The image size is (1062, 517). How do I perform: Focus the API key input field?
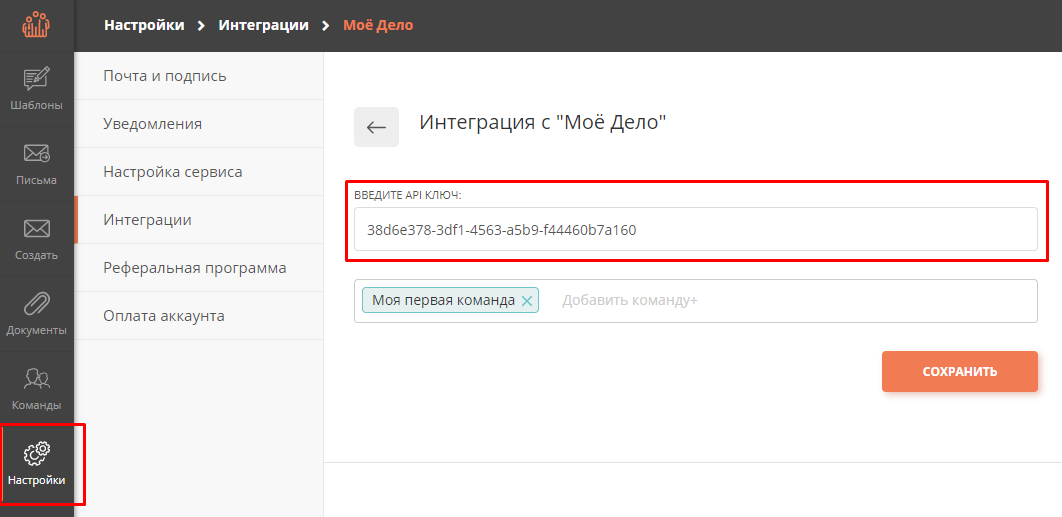click(x=696, y=229)
